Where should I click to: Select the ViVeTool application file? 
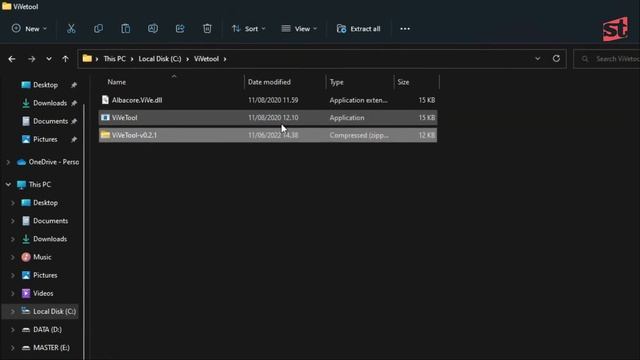(x=268, y=118)
